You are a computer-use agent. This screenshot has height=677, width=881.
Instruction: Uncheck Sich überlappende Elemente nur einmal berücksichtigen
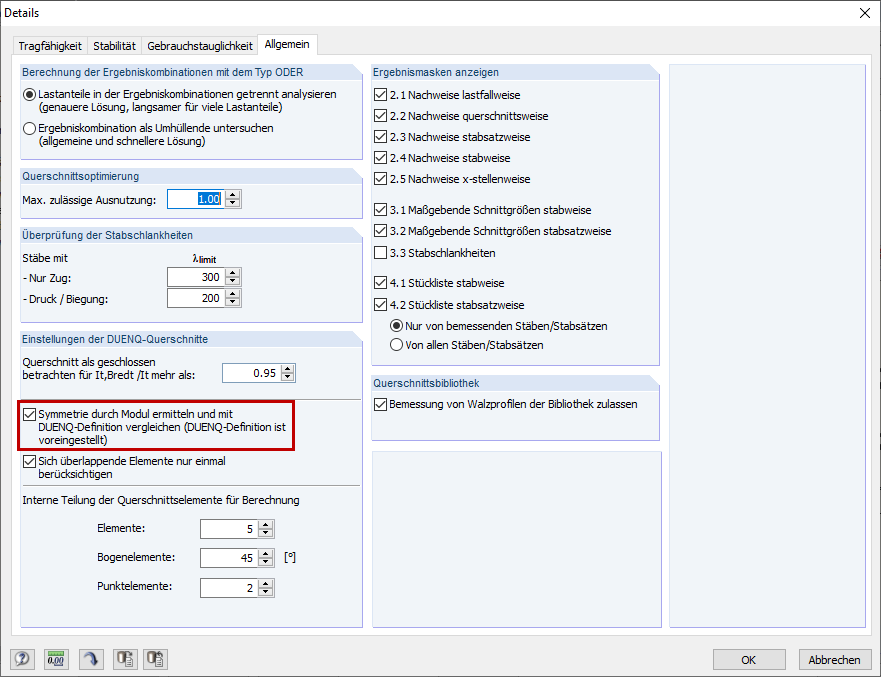click(29, 461)
